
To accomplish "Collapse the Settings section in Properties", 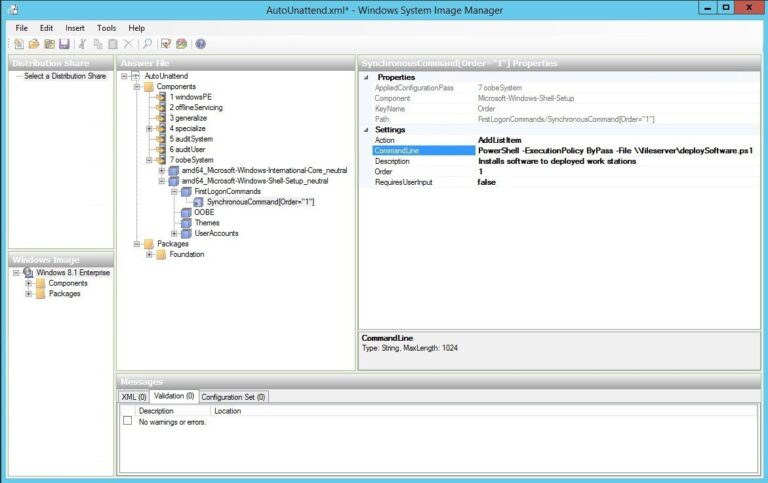I will tap(366, 130).
